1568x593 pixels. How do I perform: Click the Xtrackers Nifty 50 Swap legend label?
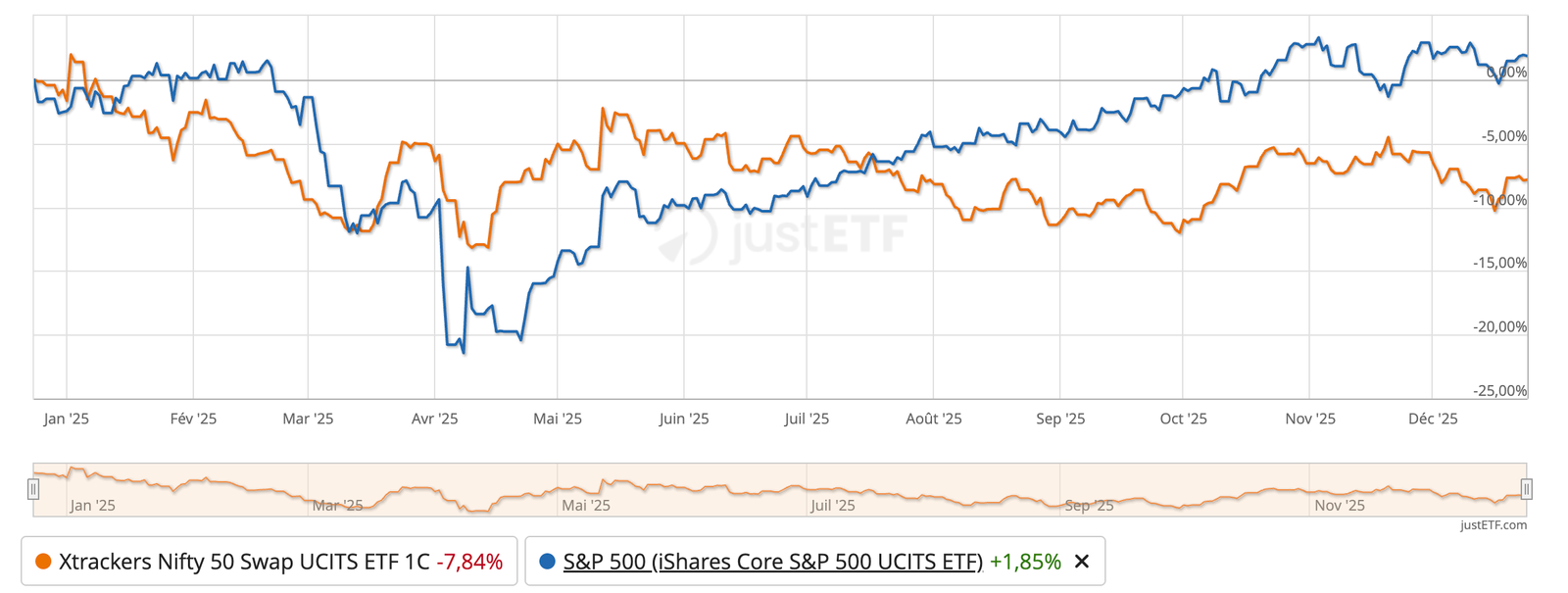tap(244, 562)
